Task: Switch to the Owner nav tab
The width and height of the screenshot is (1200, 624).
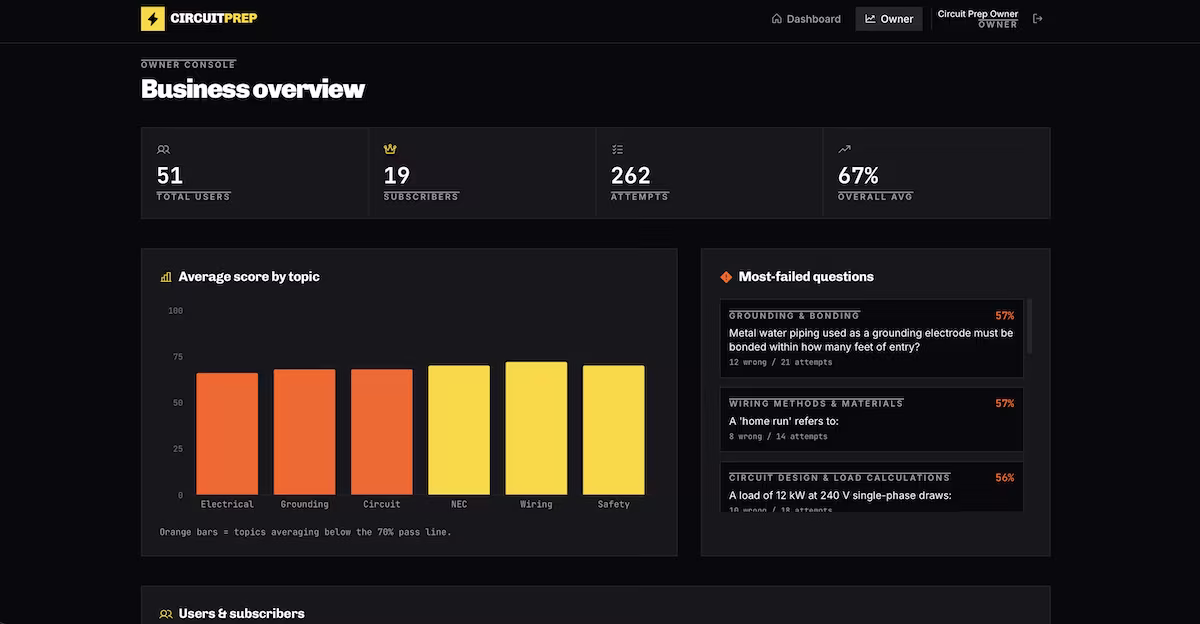Action: (x=889, y=19)
